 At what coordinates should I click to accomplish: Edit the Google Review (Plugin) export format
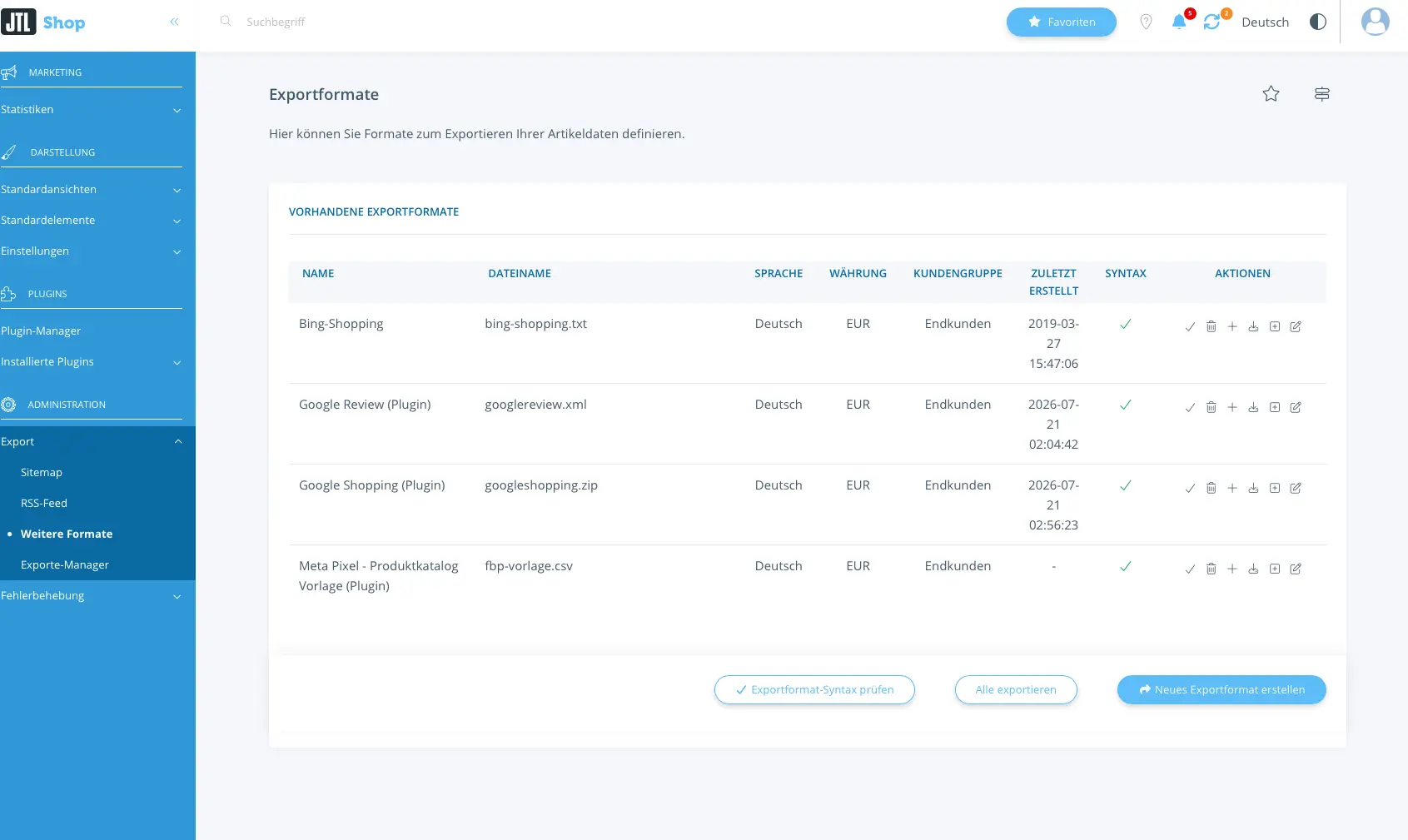click(1296, 407)
